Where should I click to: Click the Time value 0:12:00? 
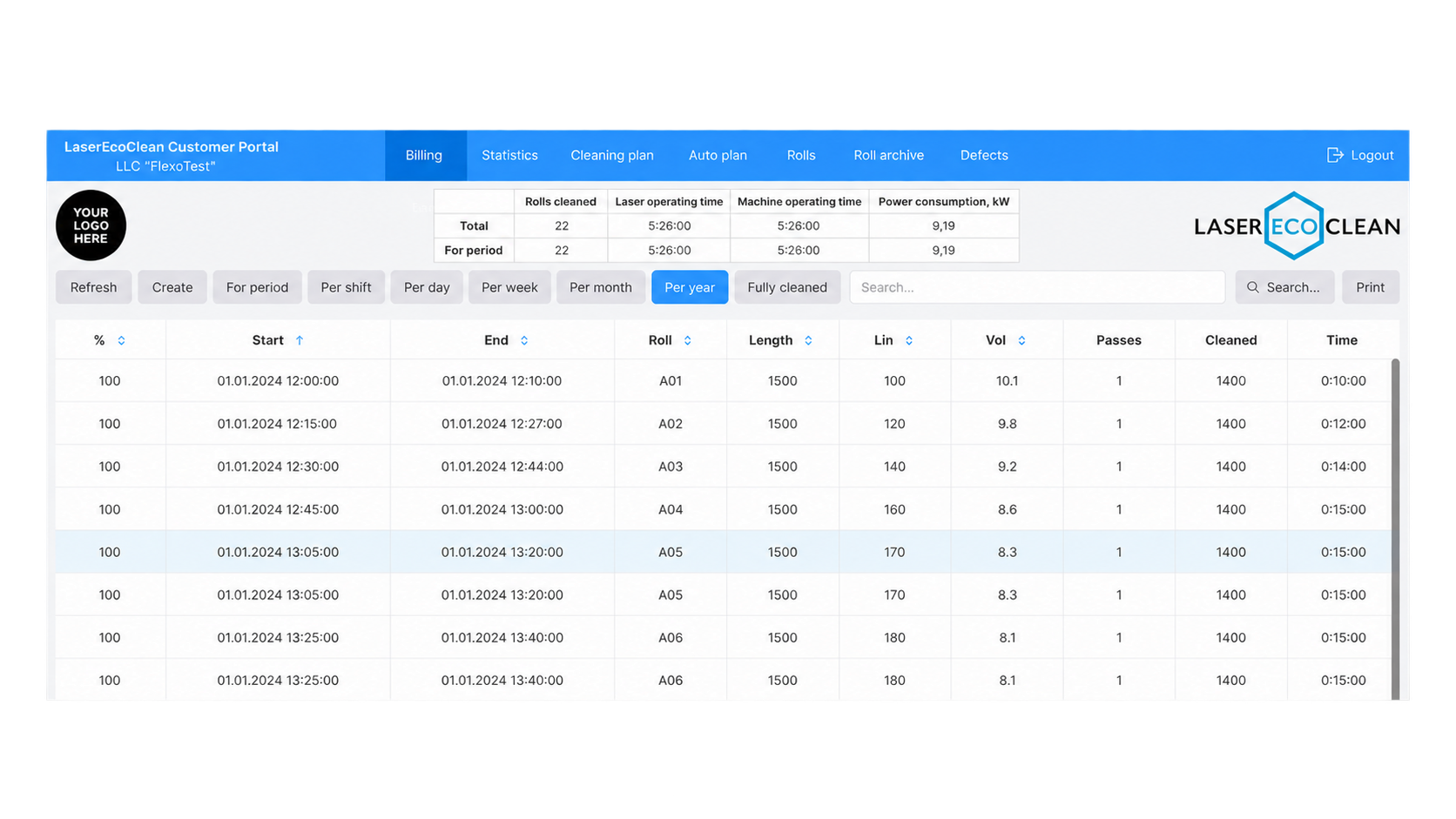click(x=1344, y=424)
